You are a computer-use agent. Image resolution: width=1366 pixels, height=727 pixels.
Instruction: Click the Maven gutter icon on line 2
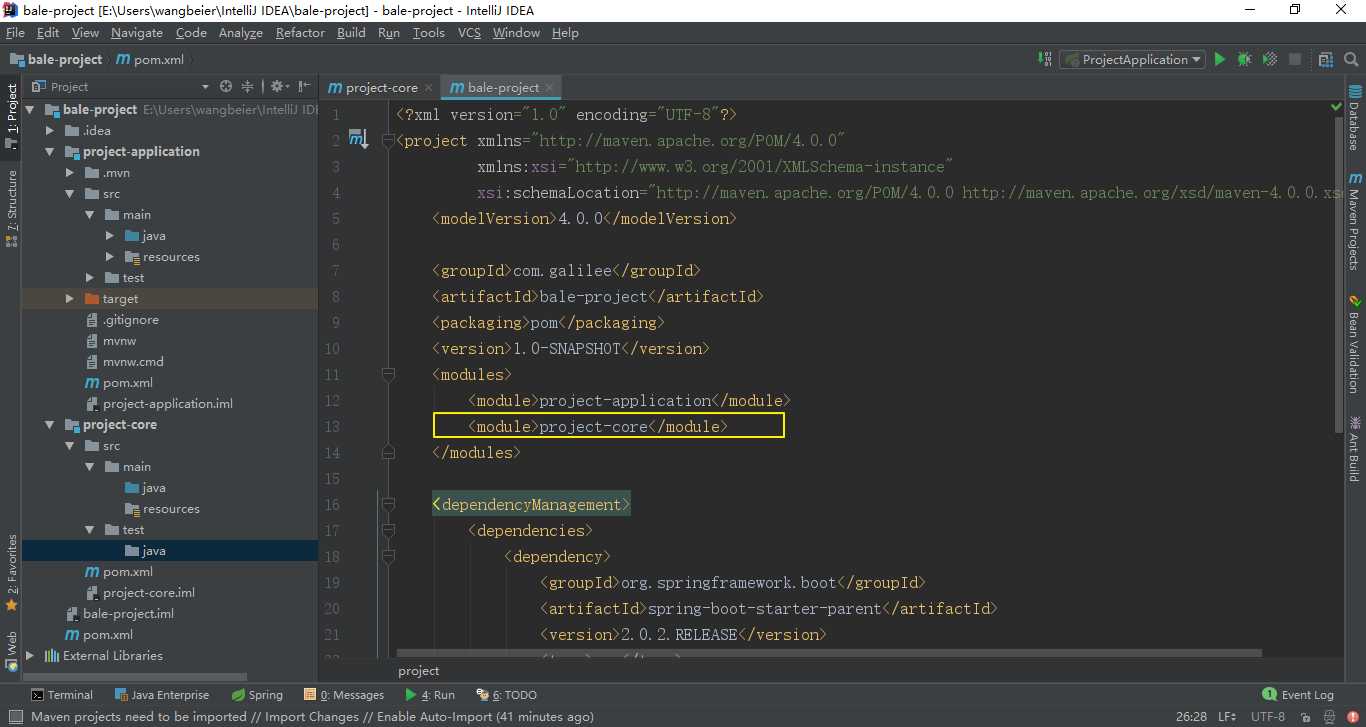[357, 139]
